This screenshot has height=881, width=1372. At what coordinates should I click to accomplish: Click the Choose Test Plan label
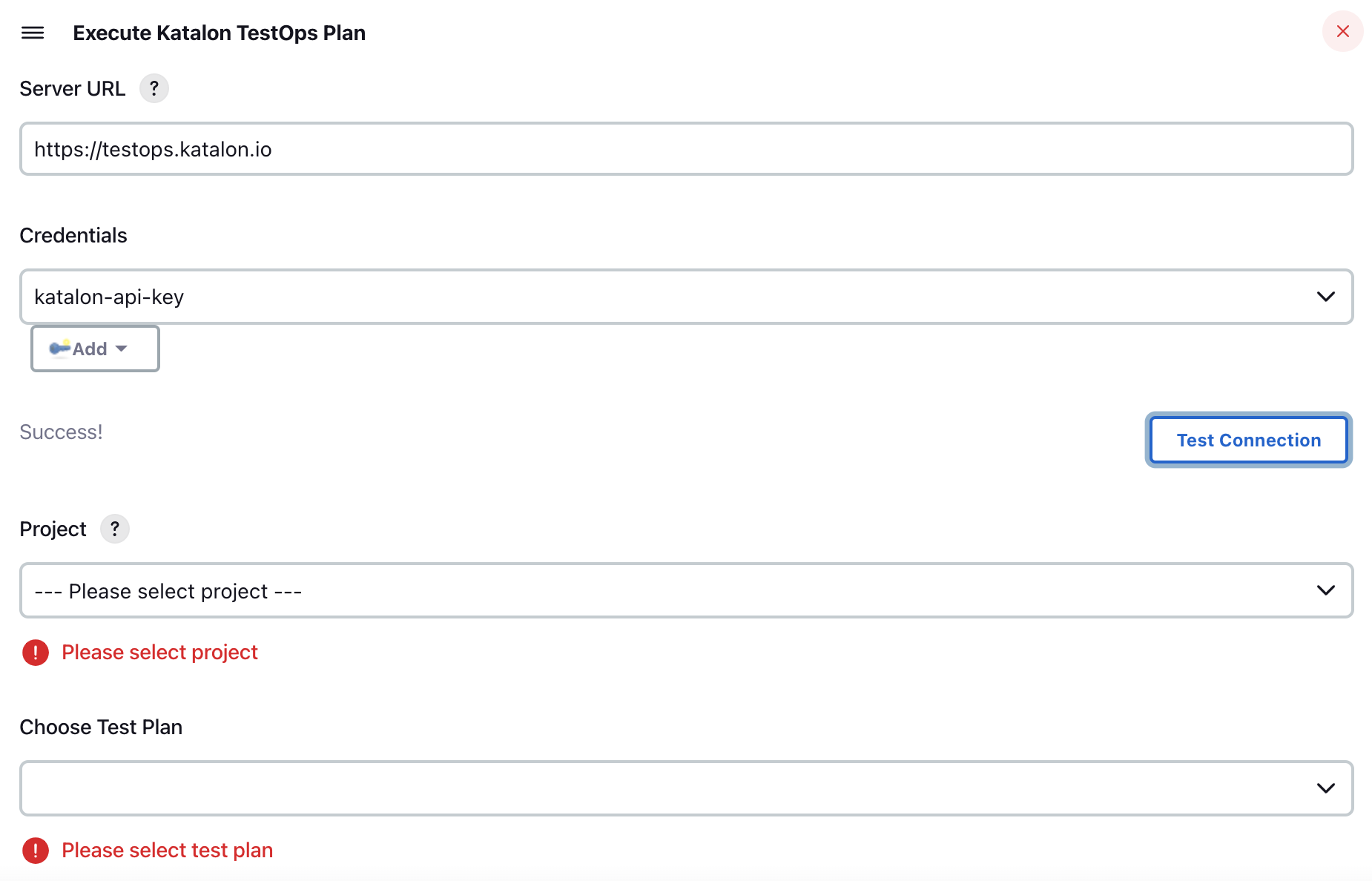[x=101, y=727]
